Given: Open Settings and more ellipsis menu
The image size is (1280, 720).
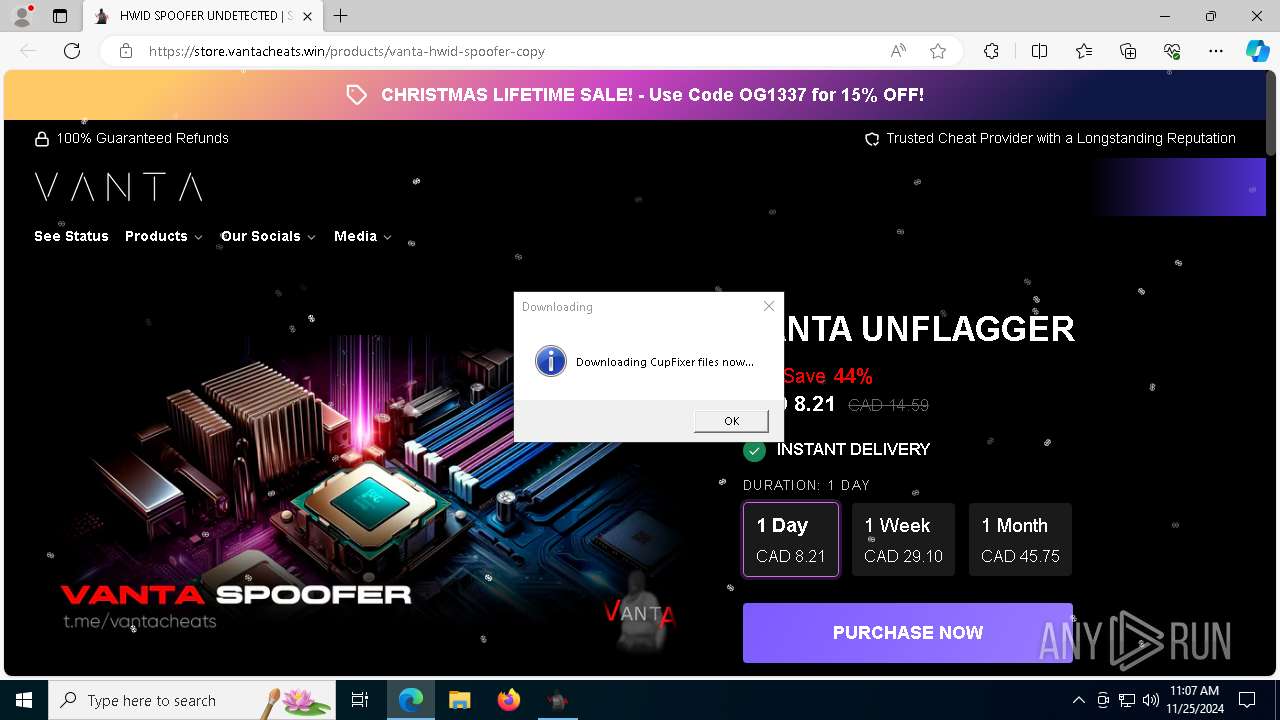Looking at the screenshot, I should 1216,51.
